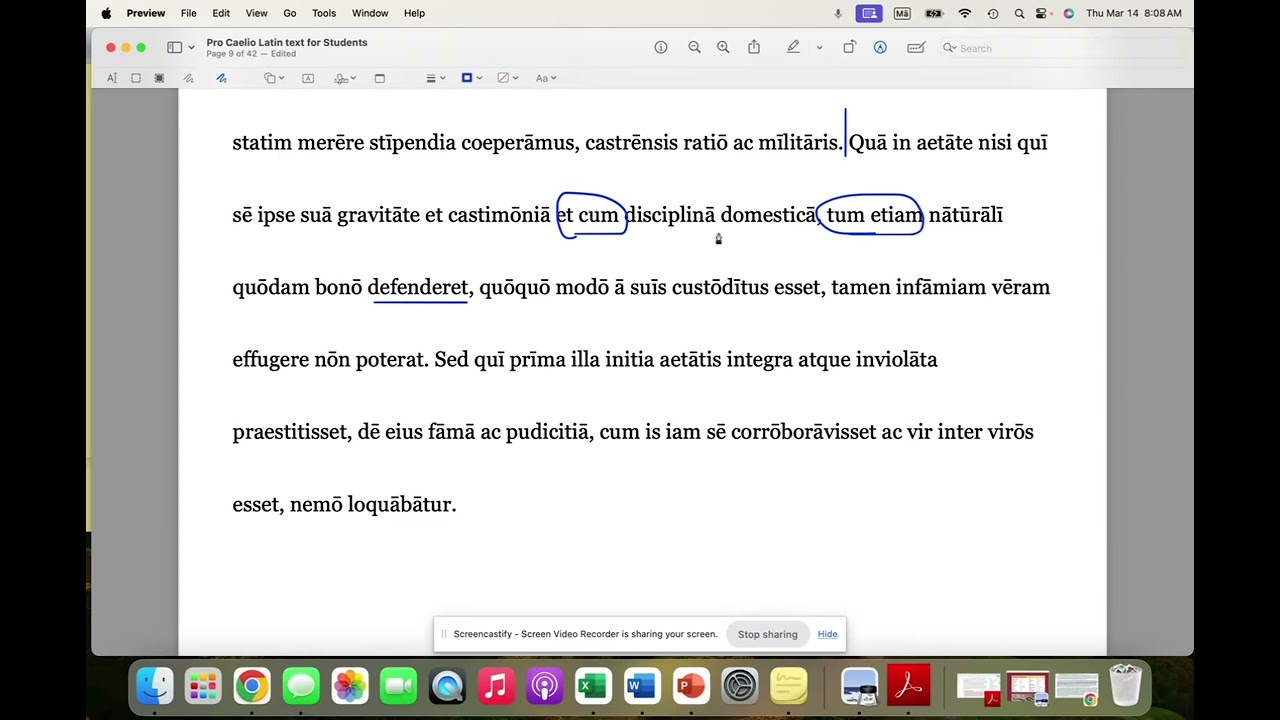The image size is (1280, 720).
Task: Click the Hide link in Screencastify bar
Action: 827,634
